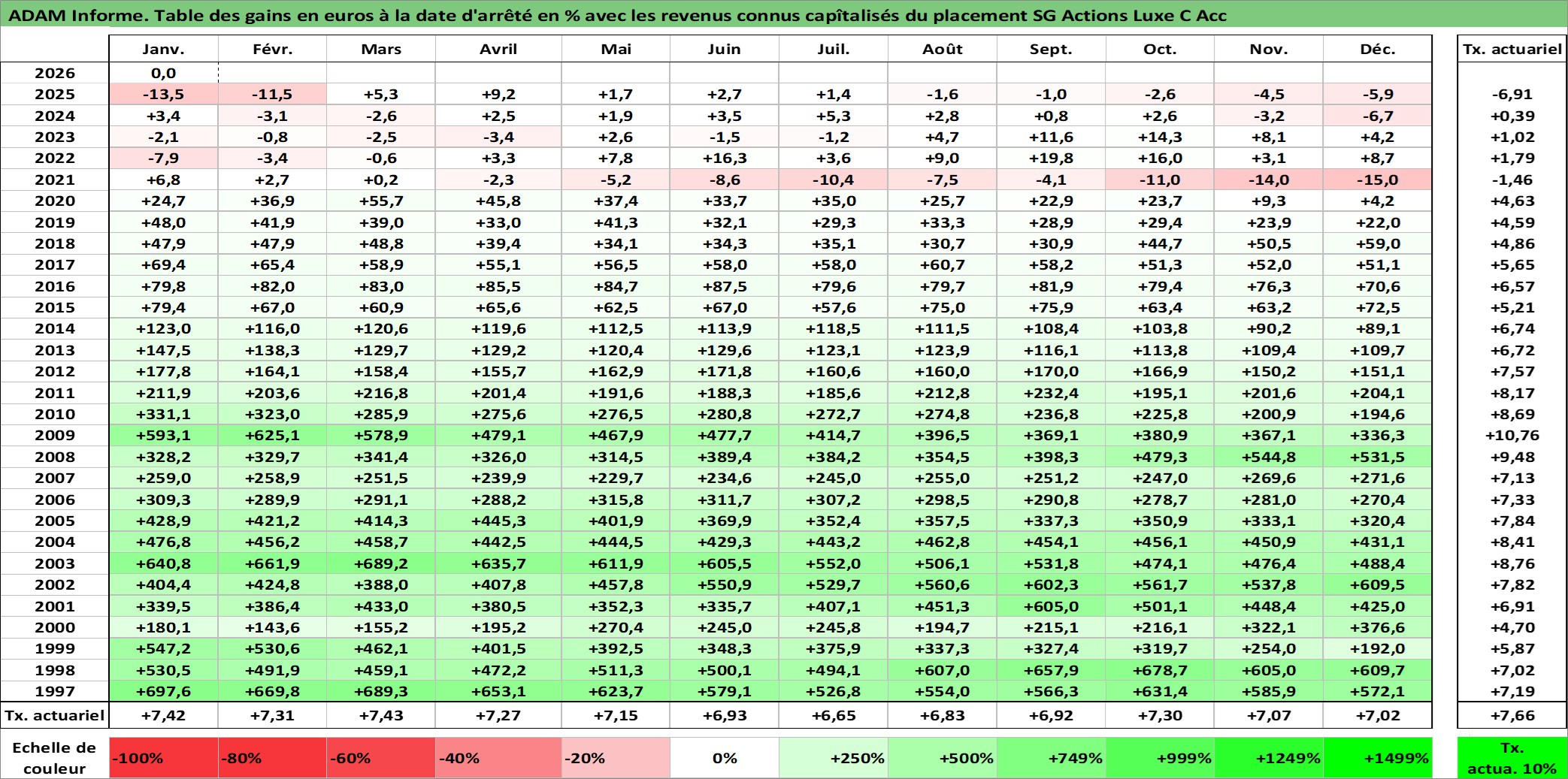Click the Mai column header
The width and height of the screenshot is (1568, 779).
[x=616, y=49]
